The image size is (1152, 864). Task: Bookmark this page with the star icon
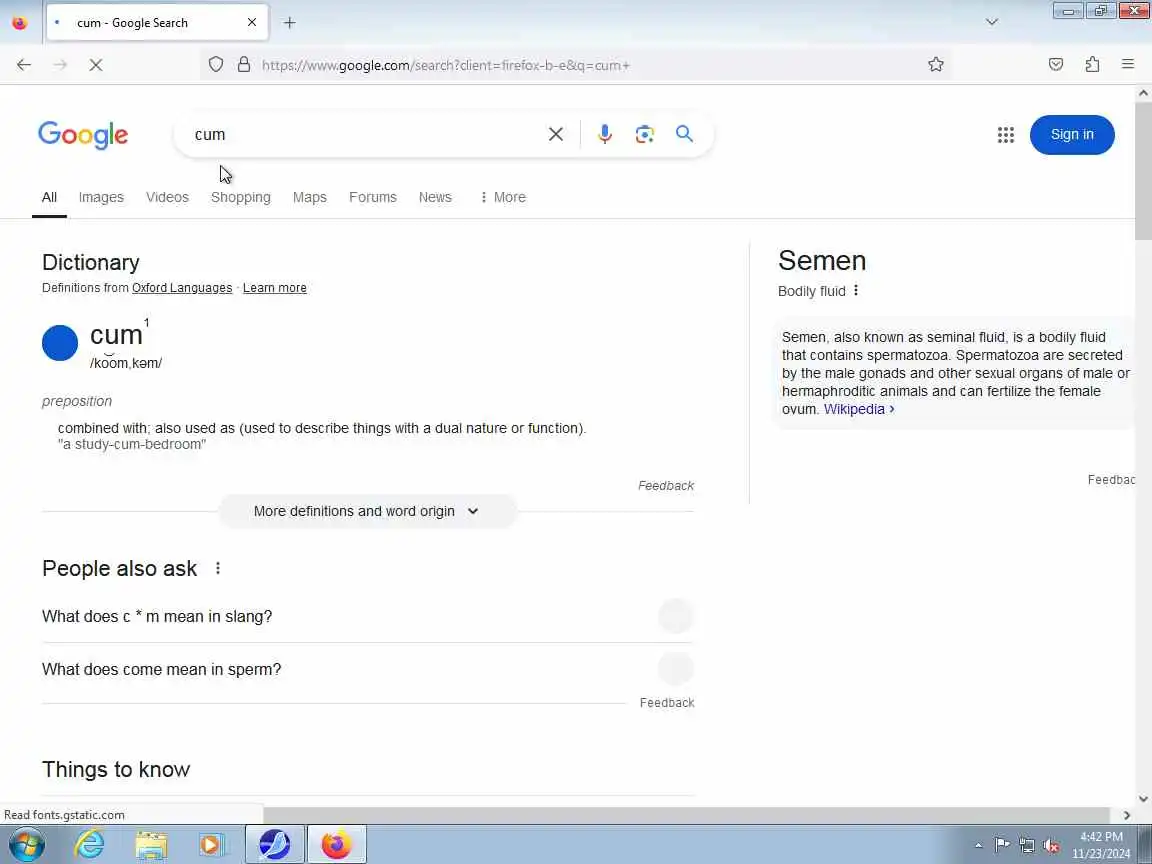point(935,65)
